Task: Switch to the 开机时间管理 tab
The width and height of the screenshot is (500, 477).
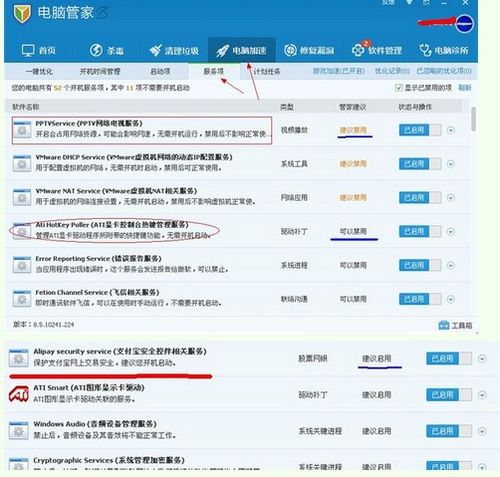Action: point(100,71)
